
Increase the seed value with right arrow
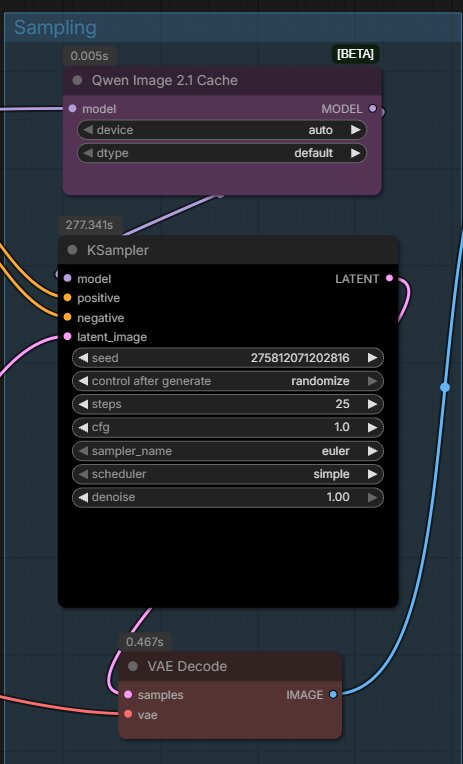click(373, 358)
